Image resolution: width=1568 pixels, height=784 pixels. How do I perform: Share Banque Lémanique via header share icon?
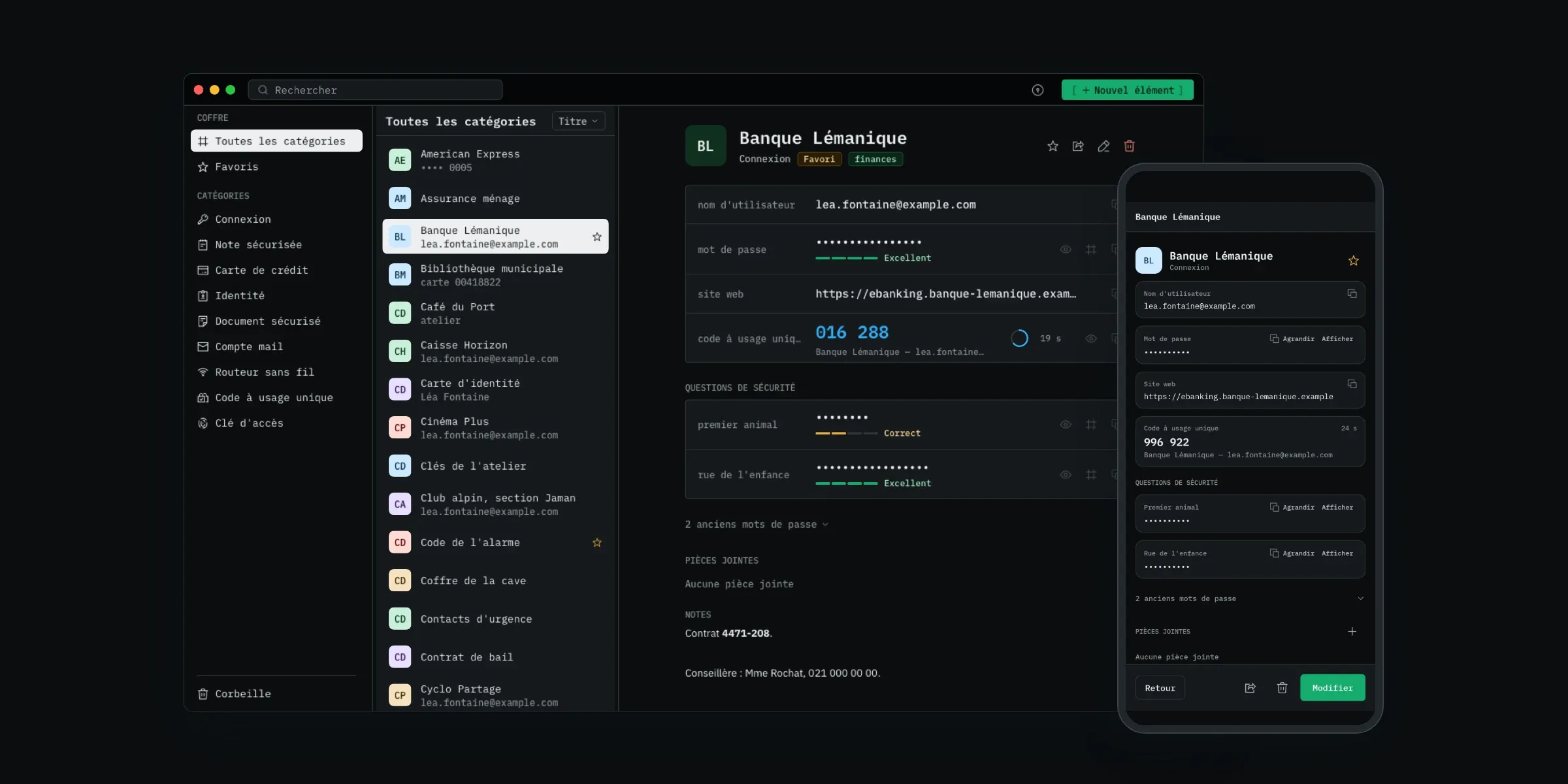point(1078,146)
